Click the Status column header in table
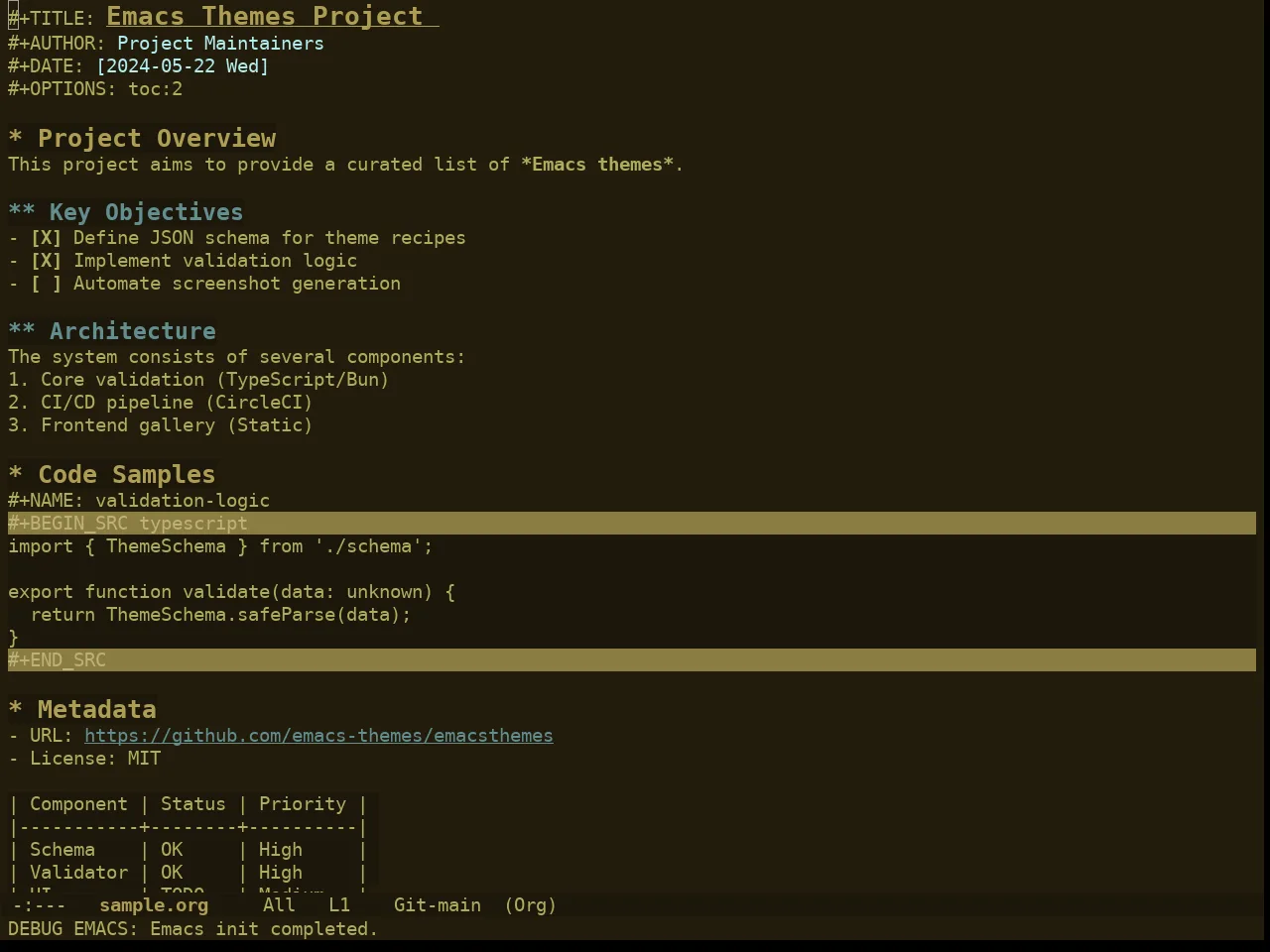1270x952 pixels. coord(193,804)
